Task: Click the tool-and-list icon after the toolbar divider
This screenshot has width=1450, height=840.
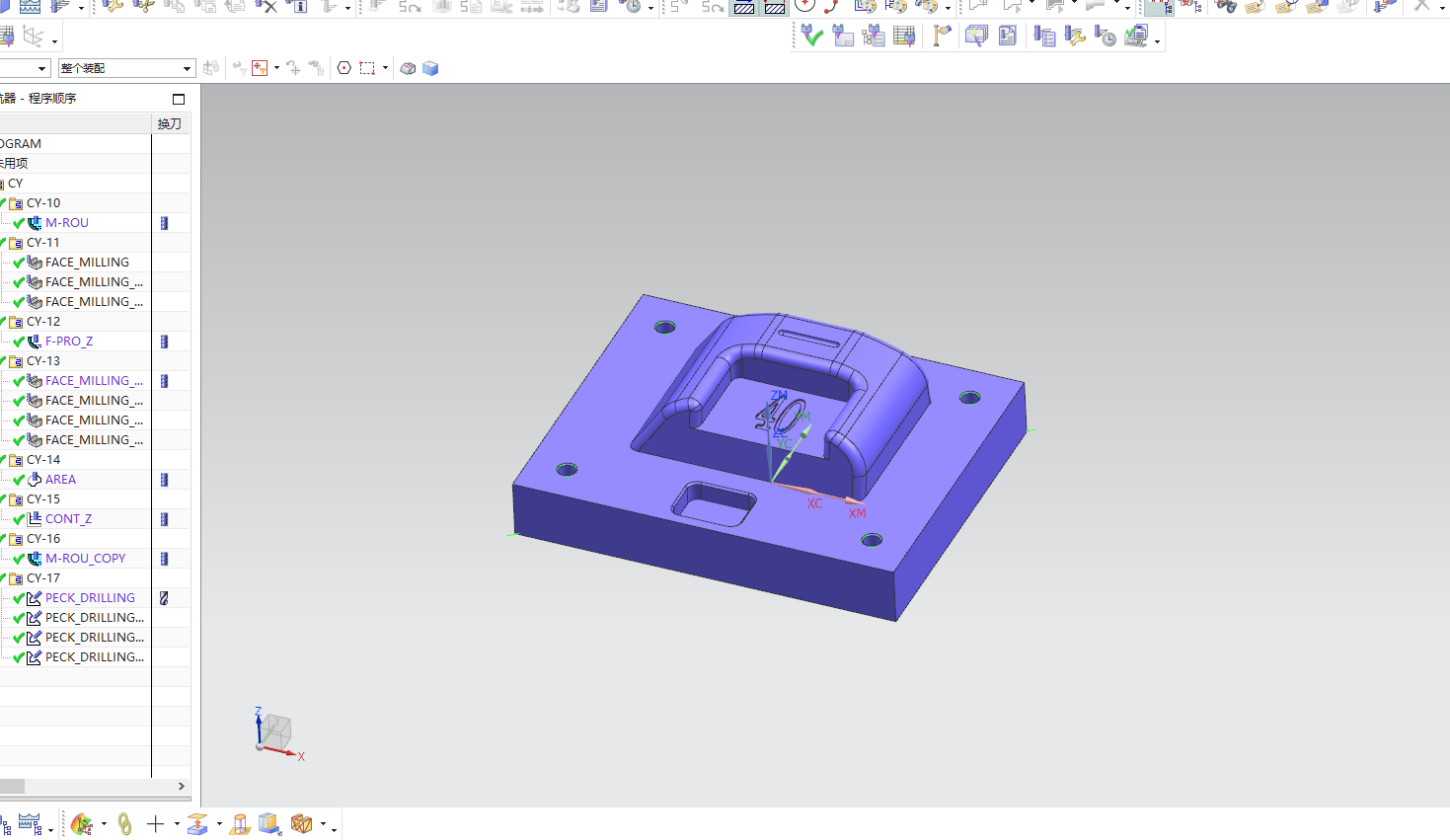Action: pyautogui.click(x=1044, y=37)
